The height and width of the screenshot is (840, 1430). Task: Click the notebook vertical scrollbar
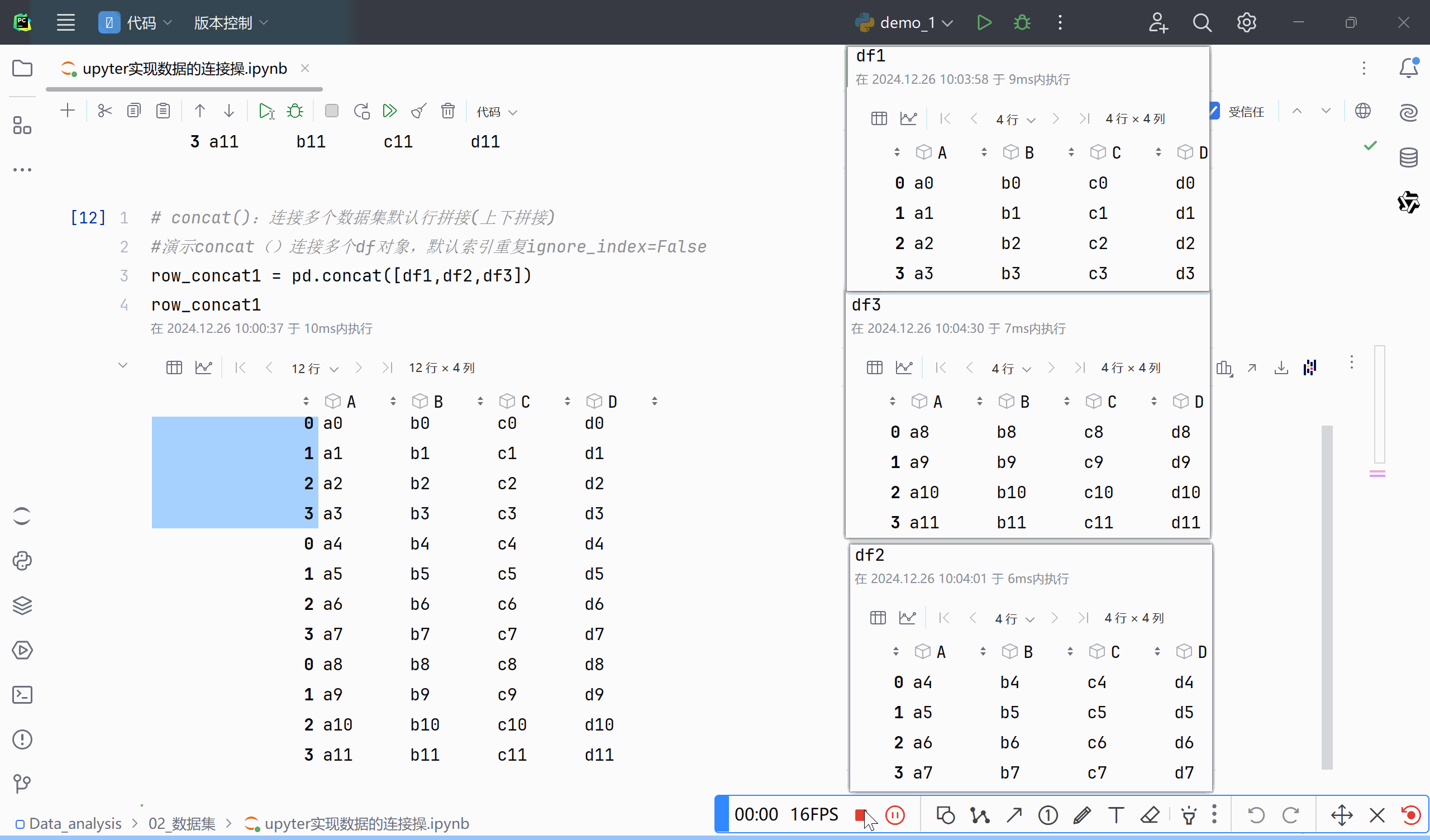tap(1327, 597)
